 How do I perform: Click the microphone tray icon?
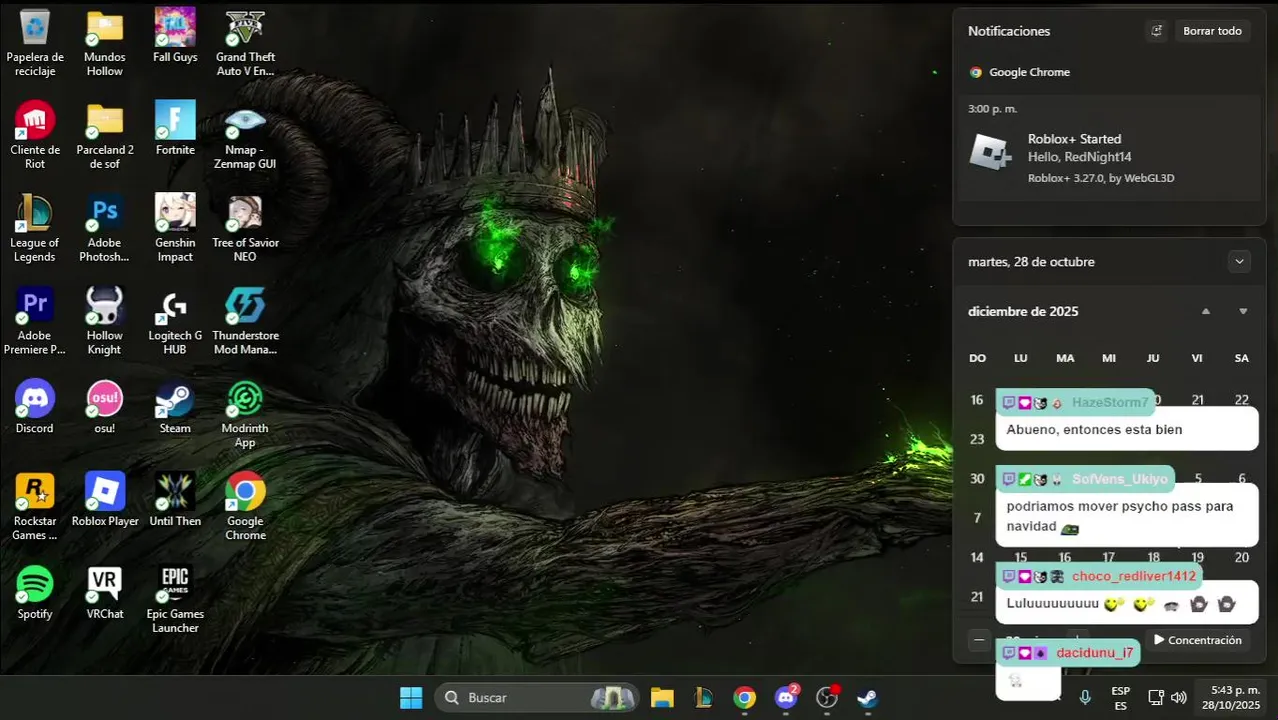tap(1085, 698)
